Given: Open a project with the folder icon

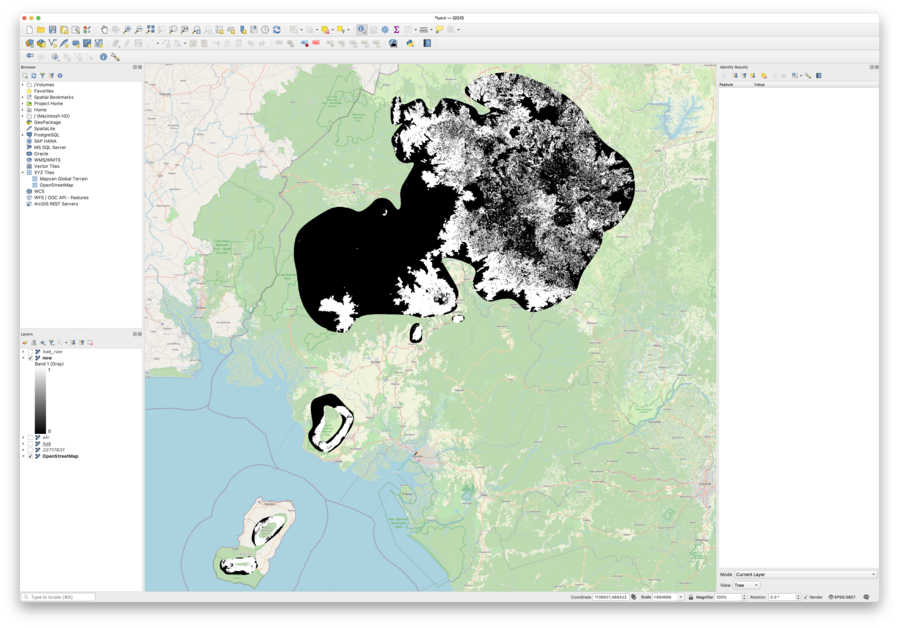Looking at the screenshot, I should coord(41,29).
